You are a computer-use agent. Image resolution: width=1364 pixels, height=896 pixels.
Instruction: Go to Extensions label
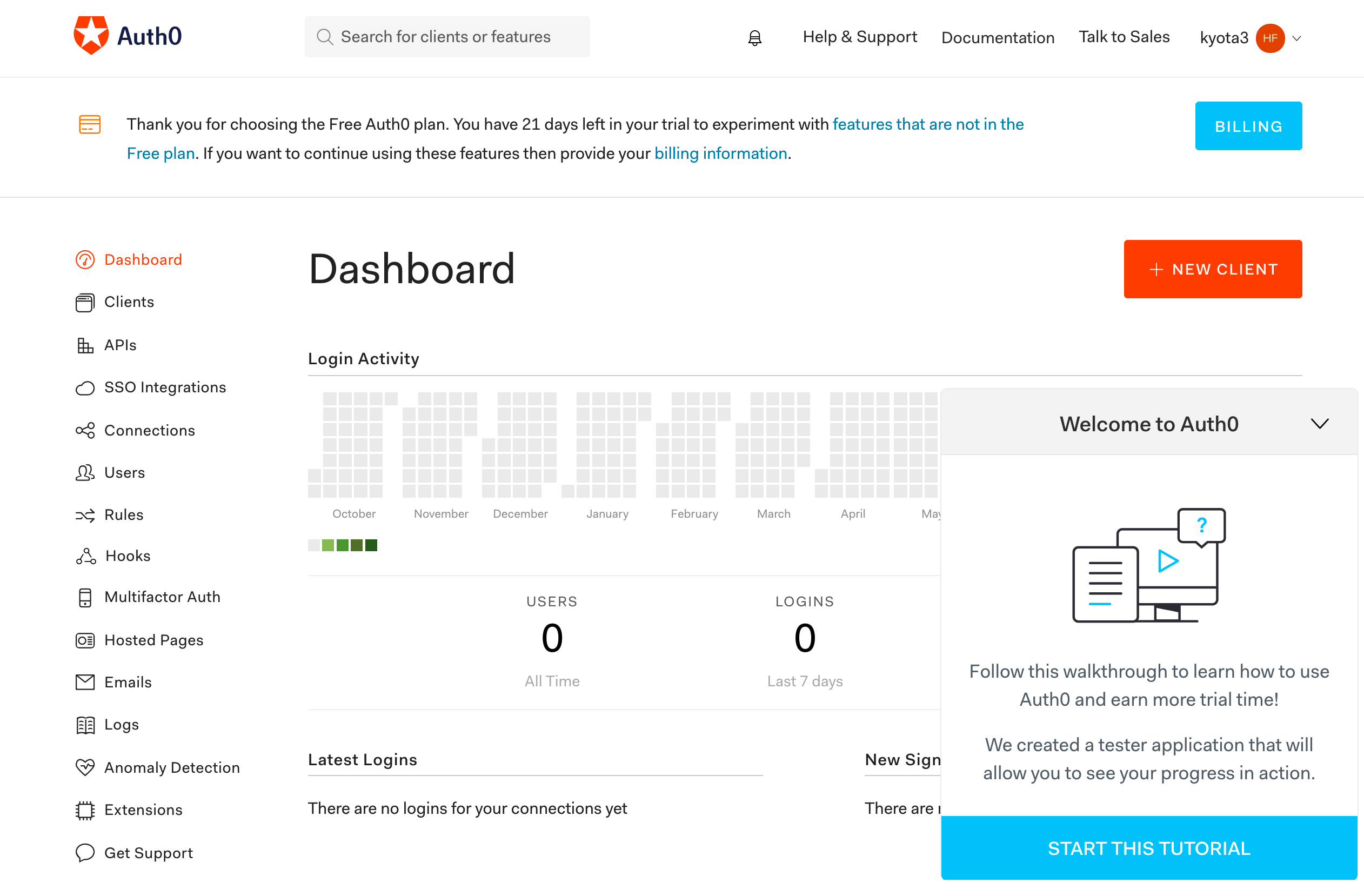click(x=143, y=810)
